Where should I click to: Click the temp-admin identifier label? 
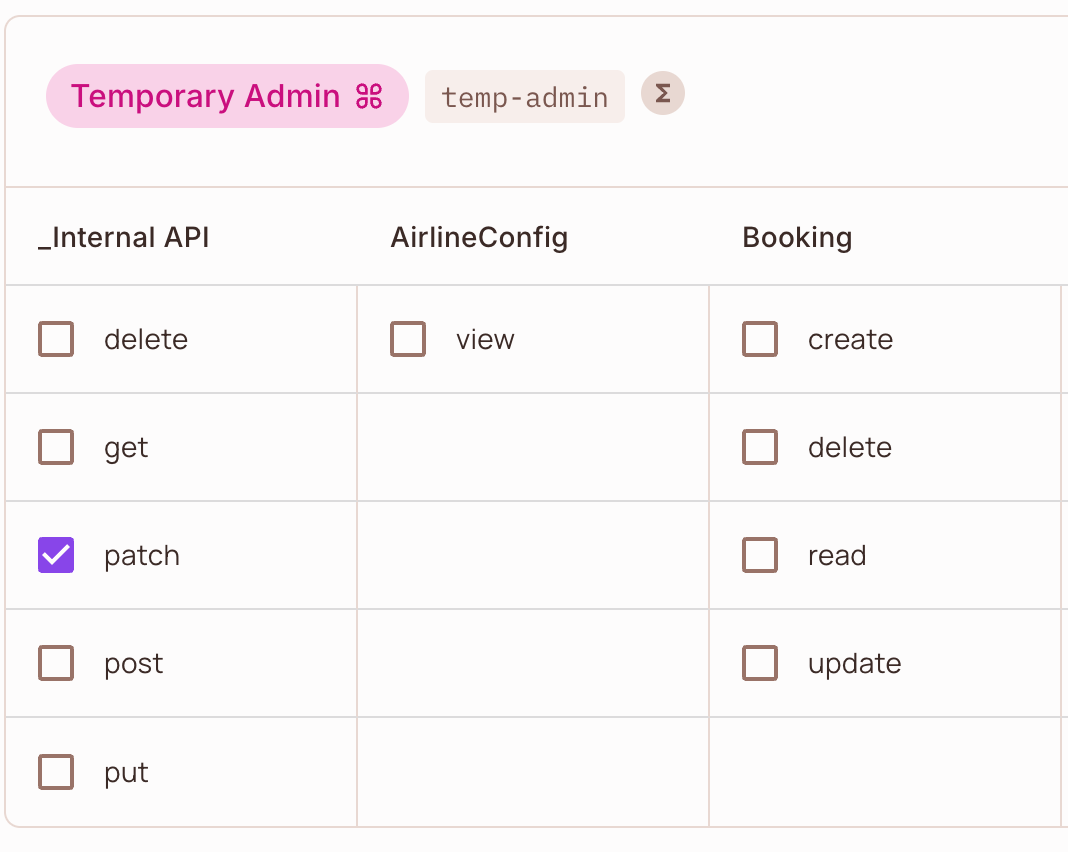point(524,96)
